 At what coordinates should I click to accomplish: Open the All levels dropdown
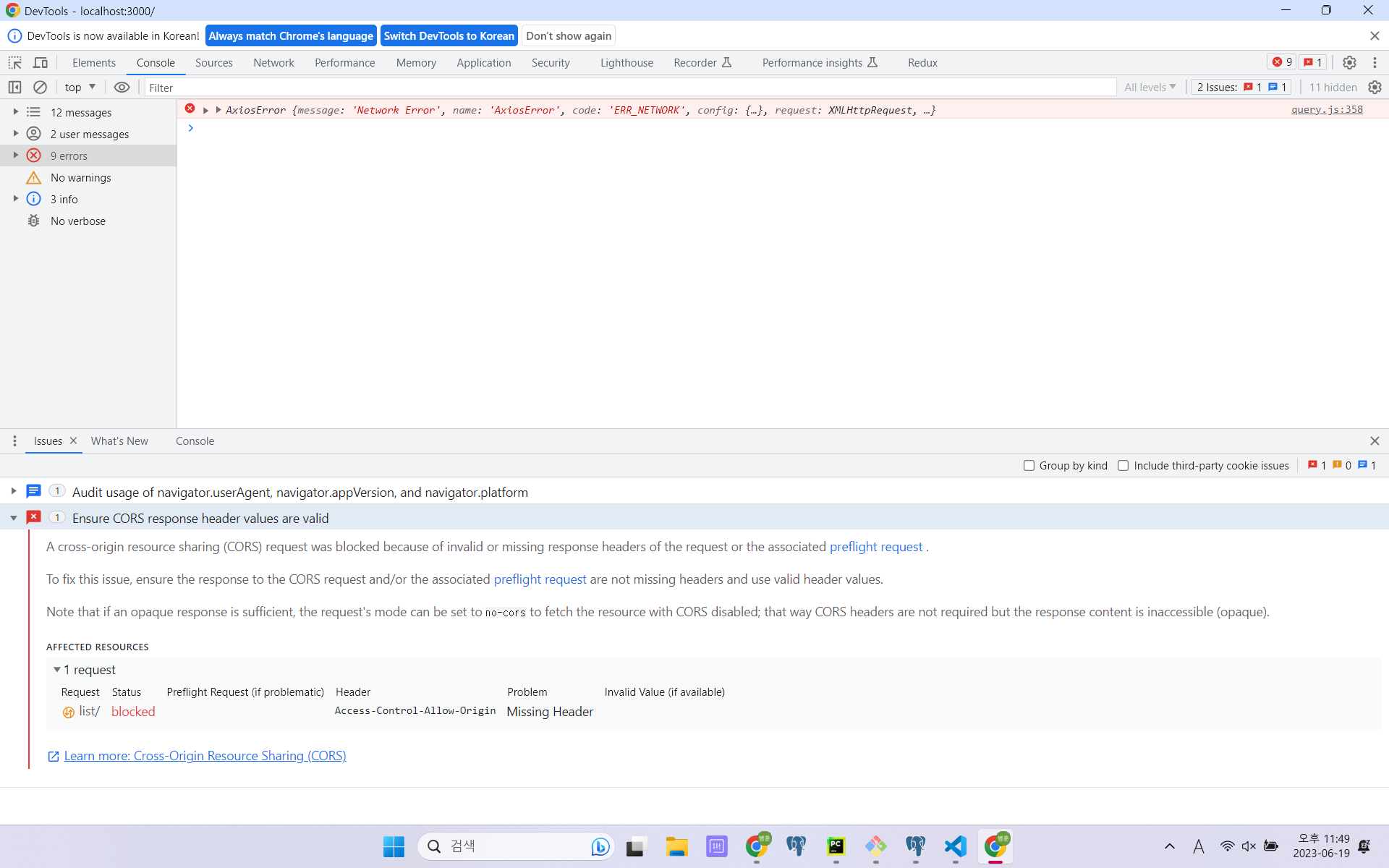pyautogui.click(x=1150, y=88)
